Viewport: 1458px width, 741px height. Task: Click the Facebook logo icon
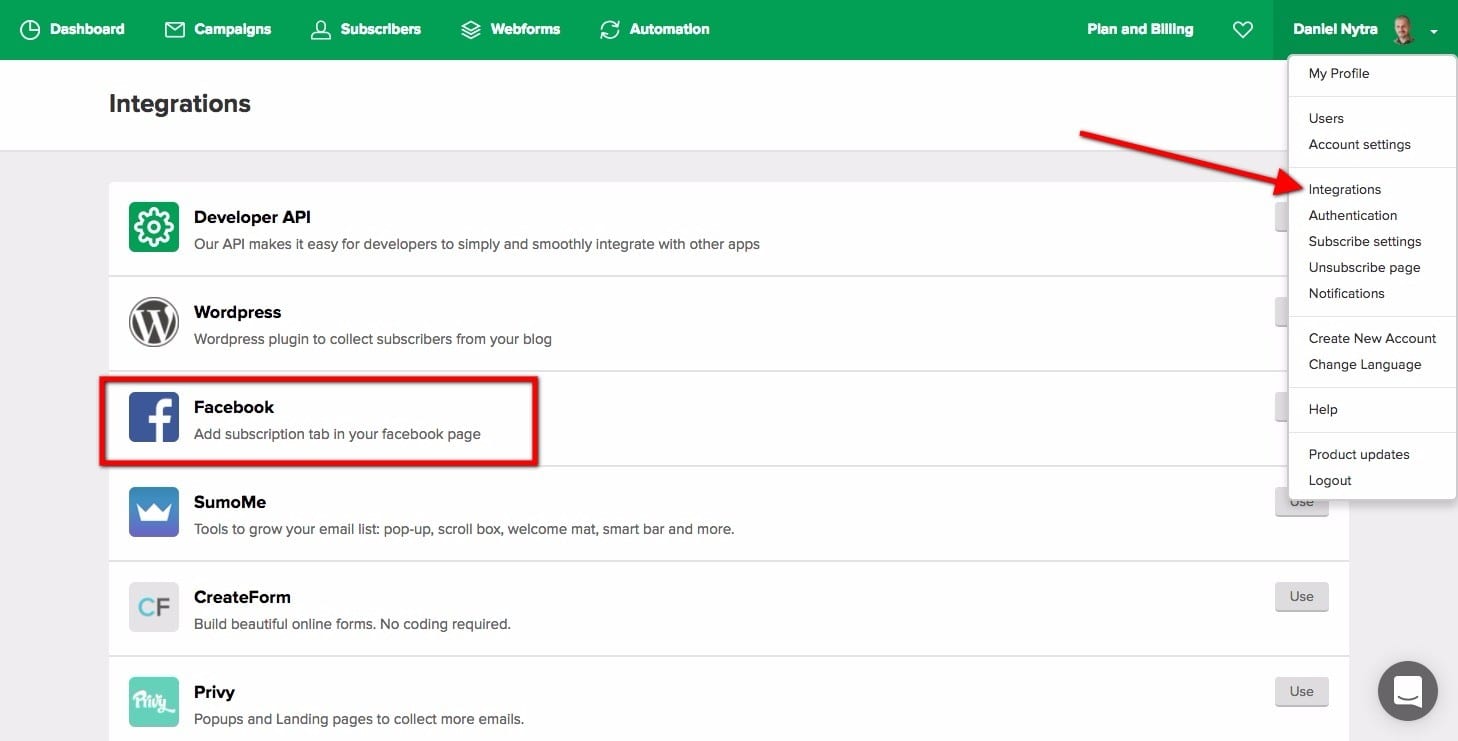coord(154,417)
